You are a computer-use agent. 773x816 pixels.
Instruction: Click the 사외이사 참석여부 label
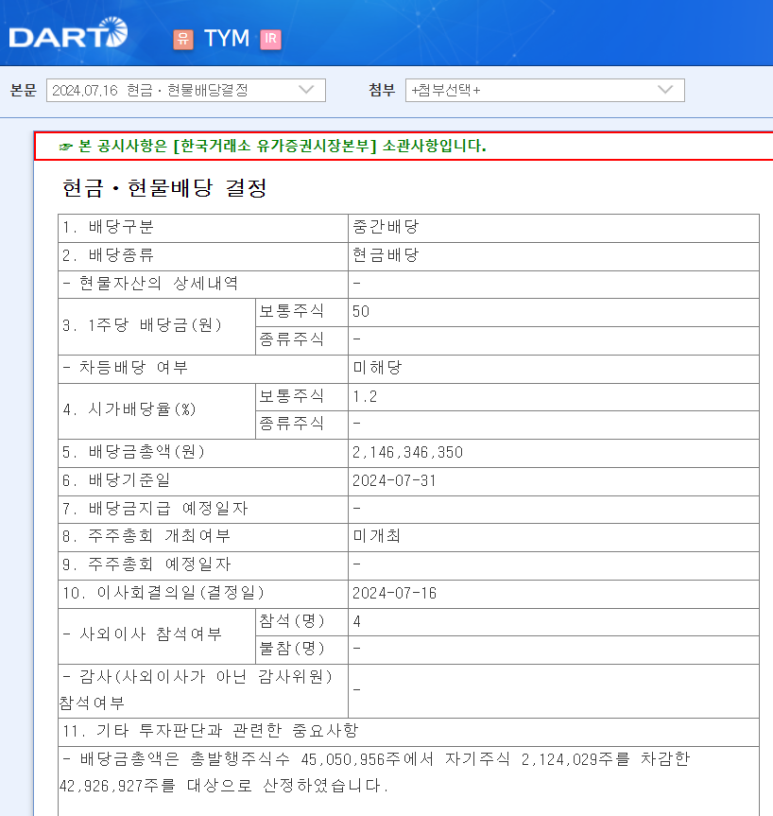point(142,634)
